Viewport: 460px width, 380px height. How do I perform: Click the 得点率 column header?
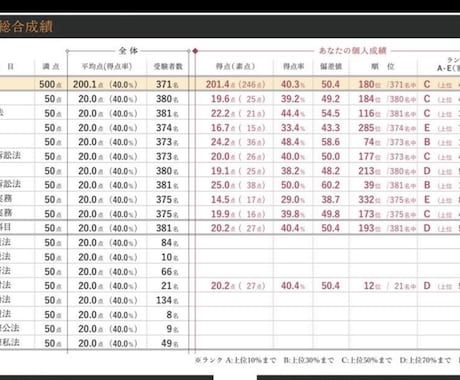click(293, 66)
